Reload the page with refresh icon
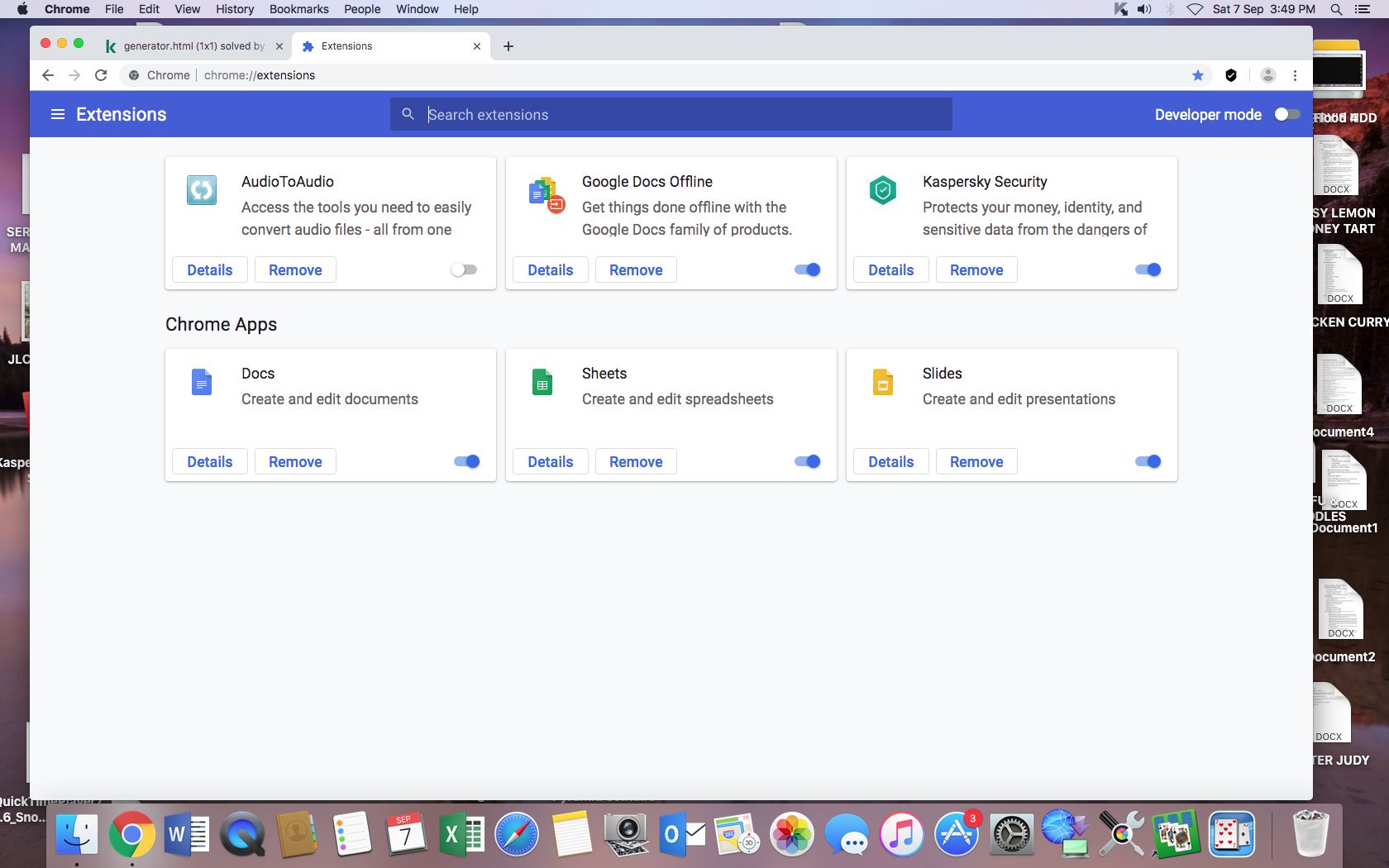 [x=101, y=75]
